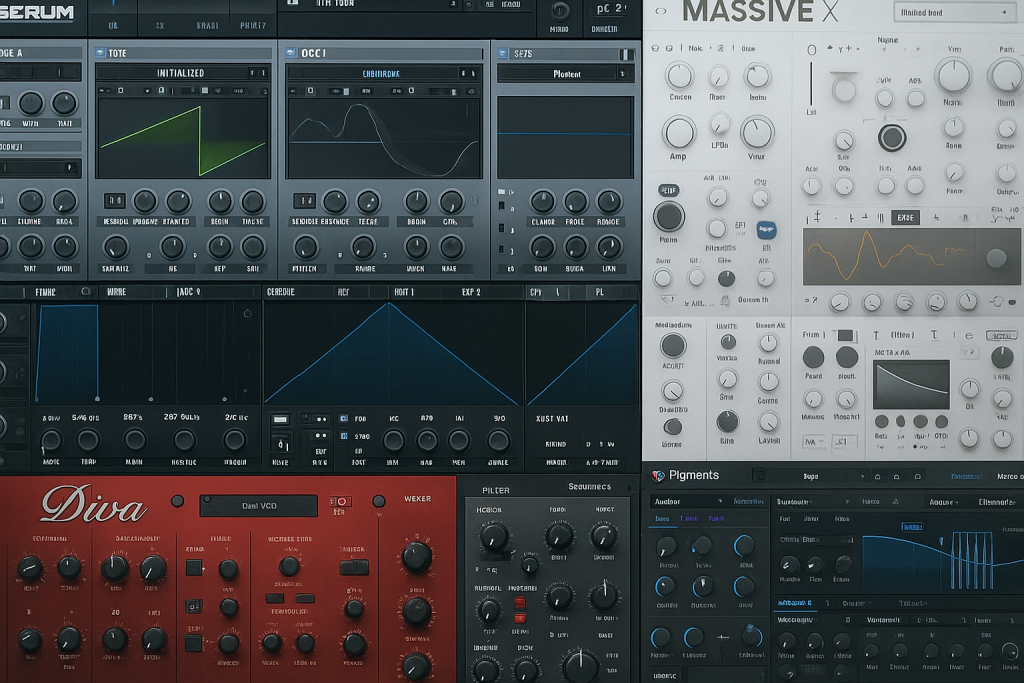Toggle the OCC I oscillator power icon

[x=291, y=53]
